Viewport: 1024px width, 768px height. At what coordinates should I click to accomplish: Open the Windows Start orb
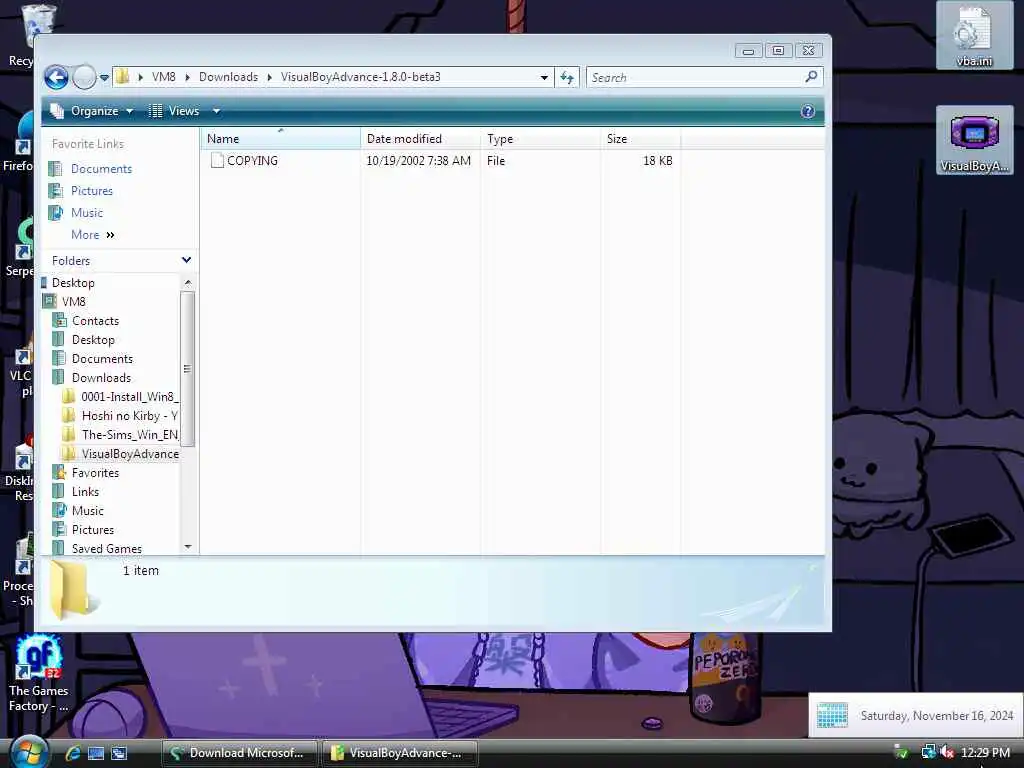29,752
